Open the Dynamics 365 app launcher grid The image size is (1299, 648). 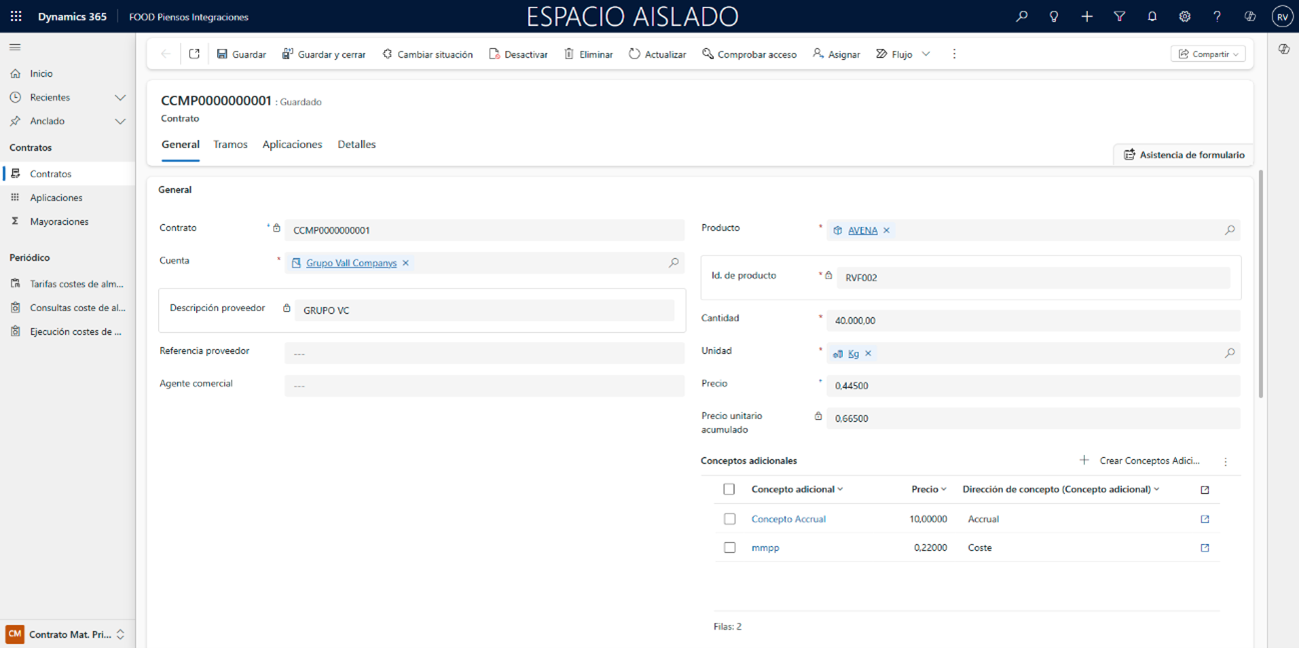click(16, 17)
